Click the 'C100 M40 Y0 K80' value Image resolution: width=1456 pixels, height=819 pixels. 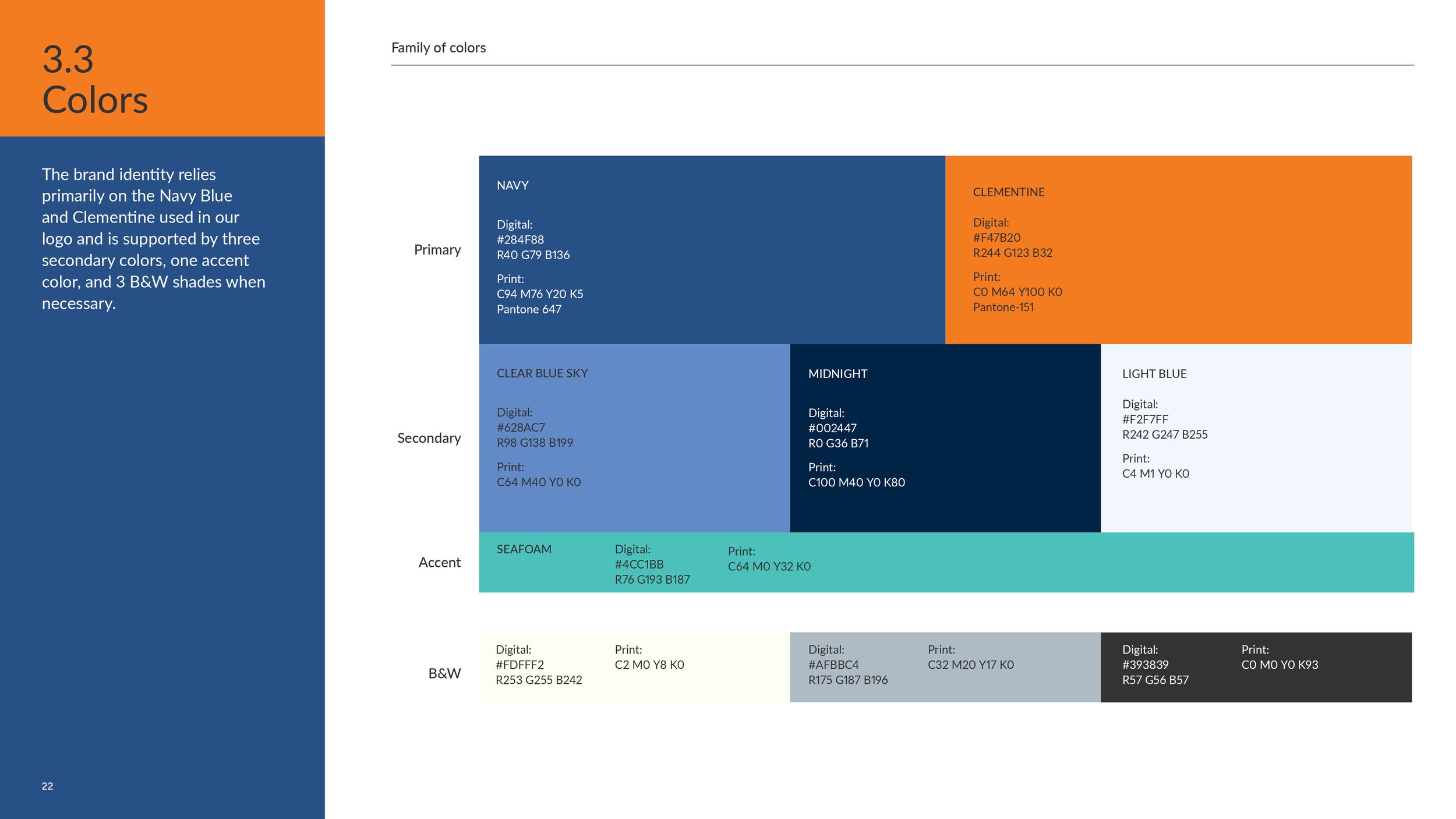pyautogui.click(x=857, y=482)
